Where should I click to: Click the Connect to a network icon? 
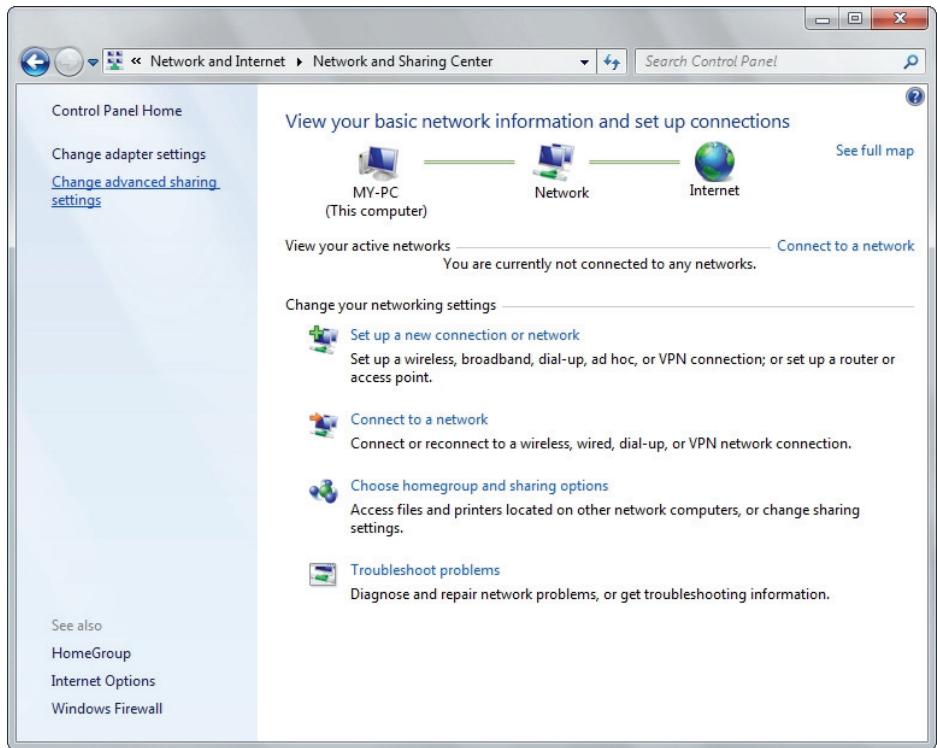(x=323, y=424)
